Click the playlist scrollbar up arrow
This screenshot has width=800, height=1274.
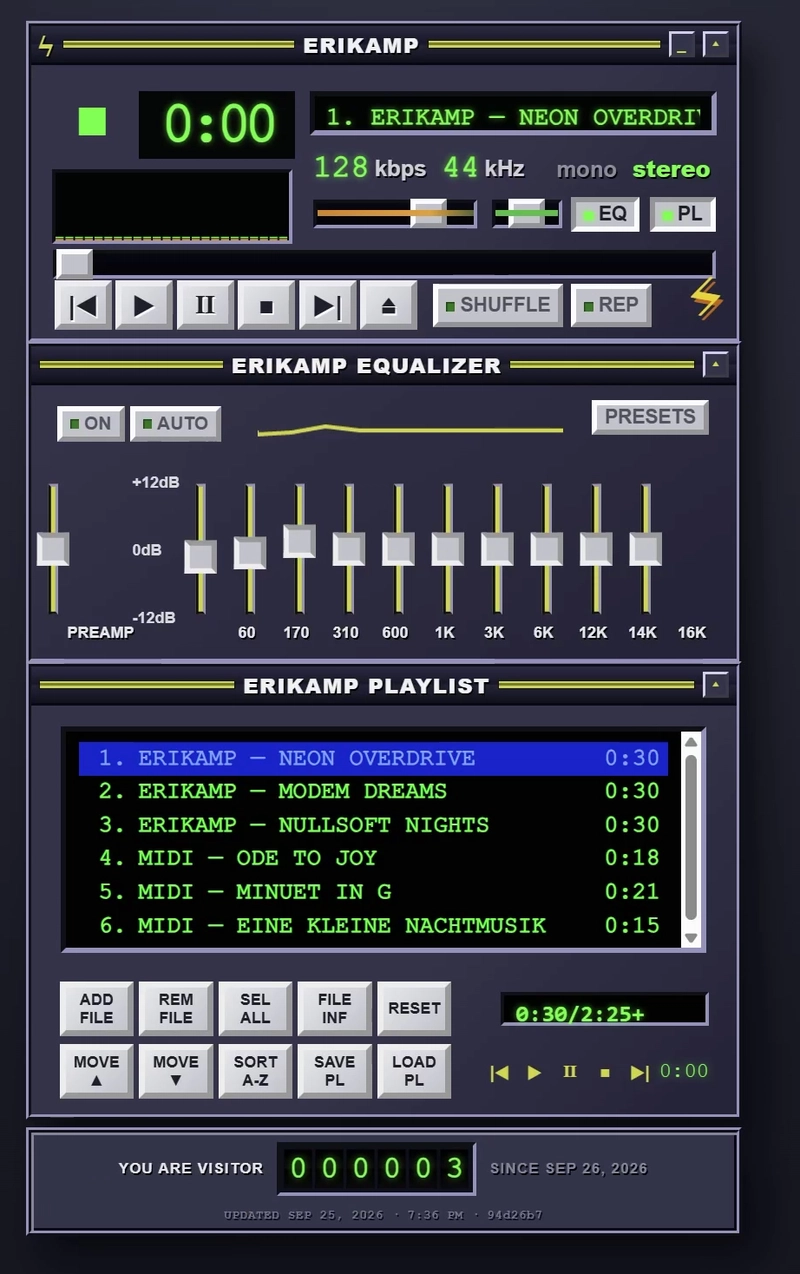690,741
